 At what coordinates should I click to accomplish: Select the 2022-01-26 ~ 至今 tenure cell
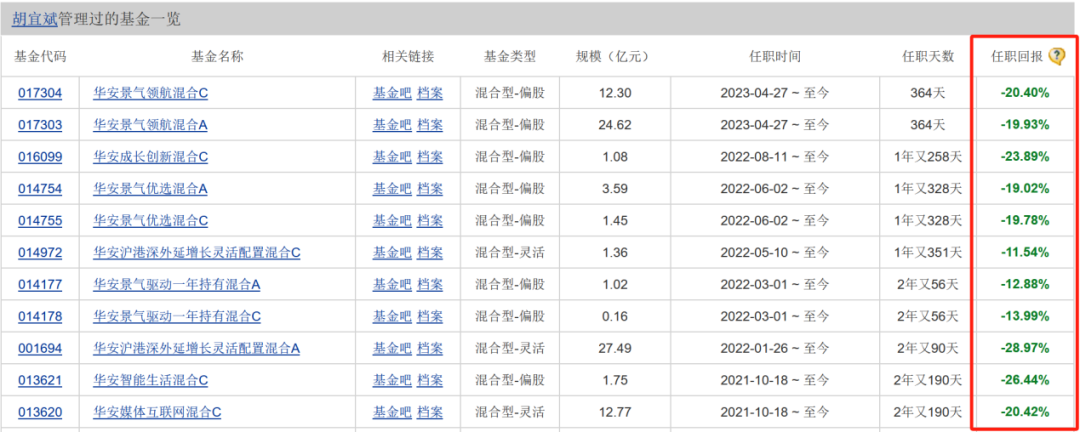click(774, 349)
